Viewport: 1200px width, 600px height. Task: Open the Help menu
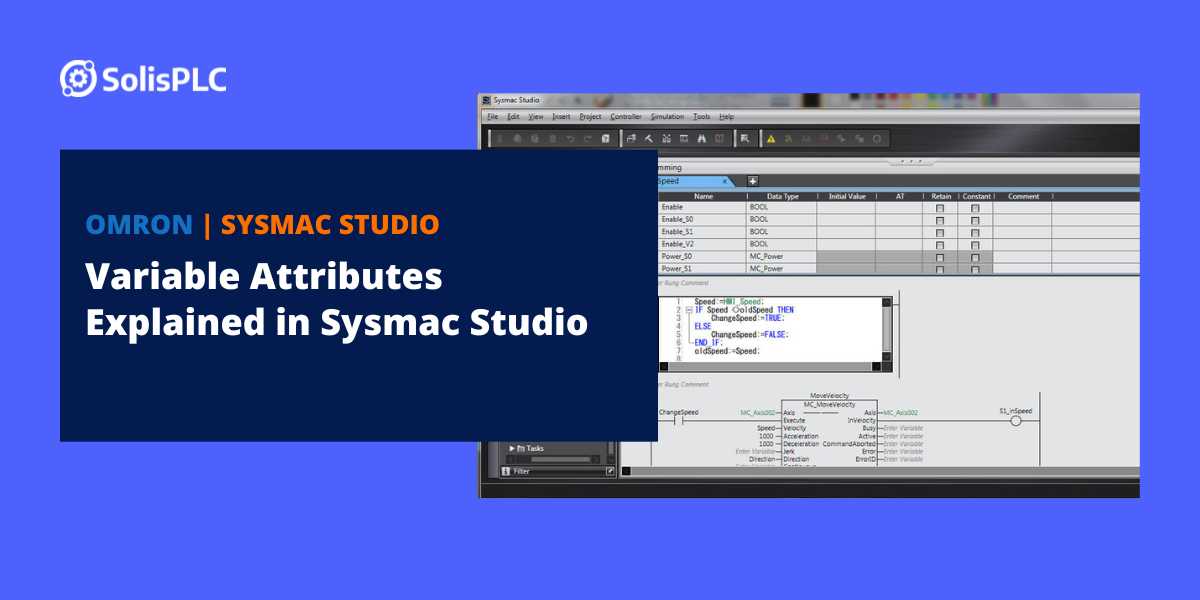click(x=727, y=117)
